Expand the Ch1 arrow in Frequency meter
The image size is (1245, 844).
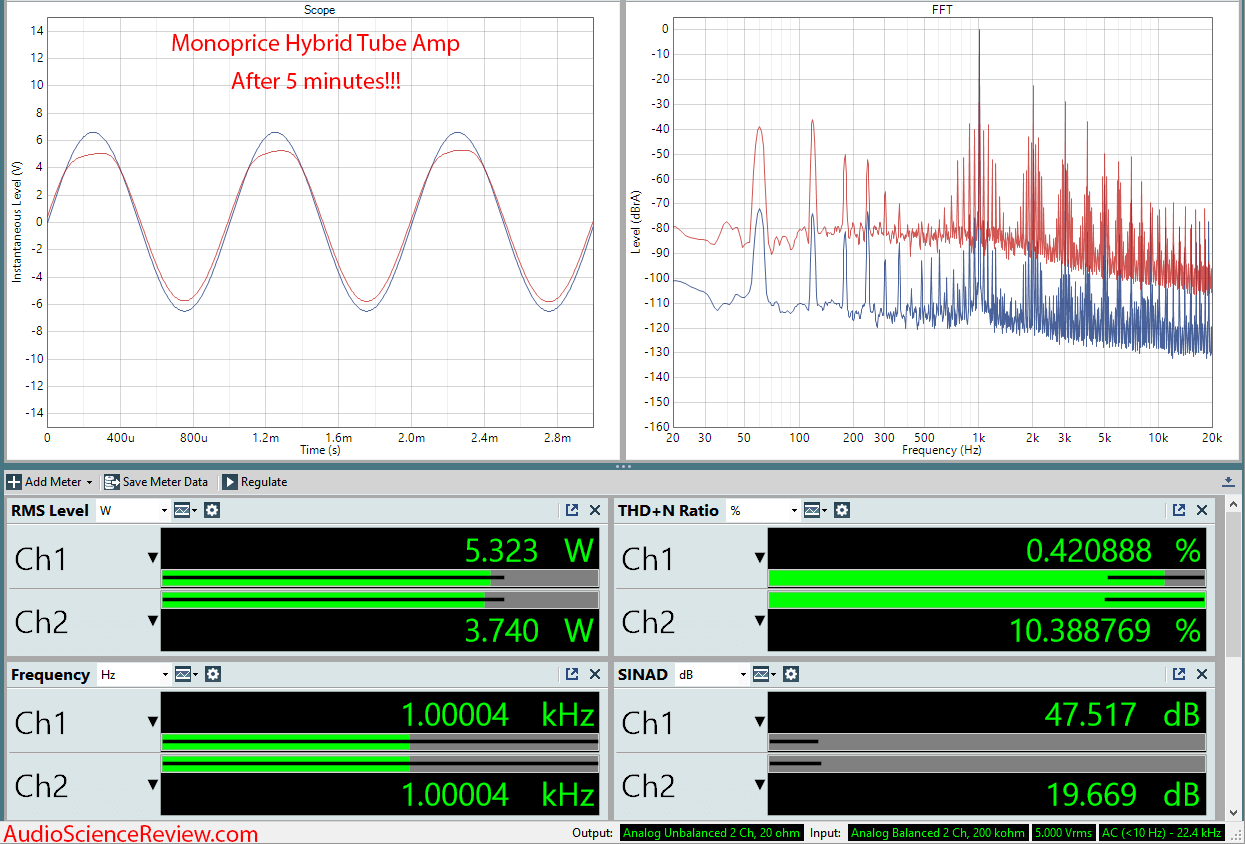click(152, 722)
